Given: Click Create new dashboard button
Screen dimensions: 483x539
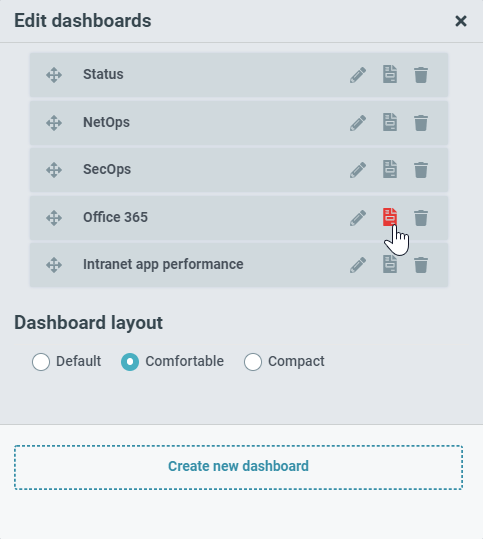Looking at the screenshot, I should click(x=239, y=467).
